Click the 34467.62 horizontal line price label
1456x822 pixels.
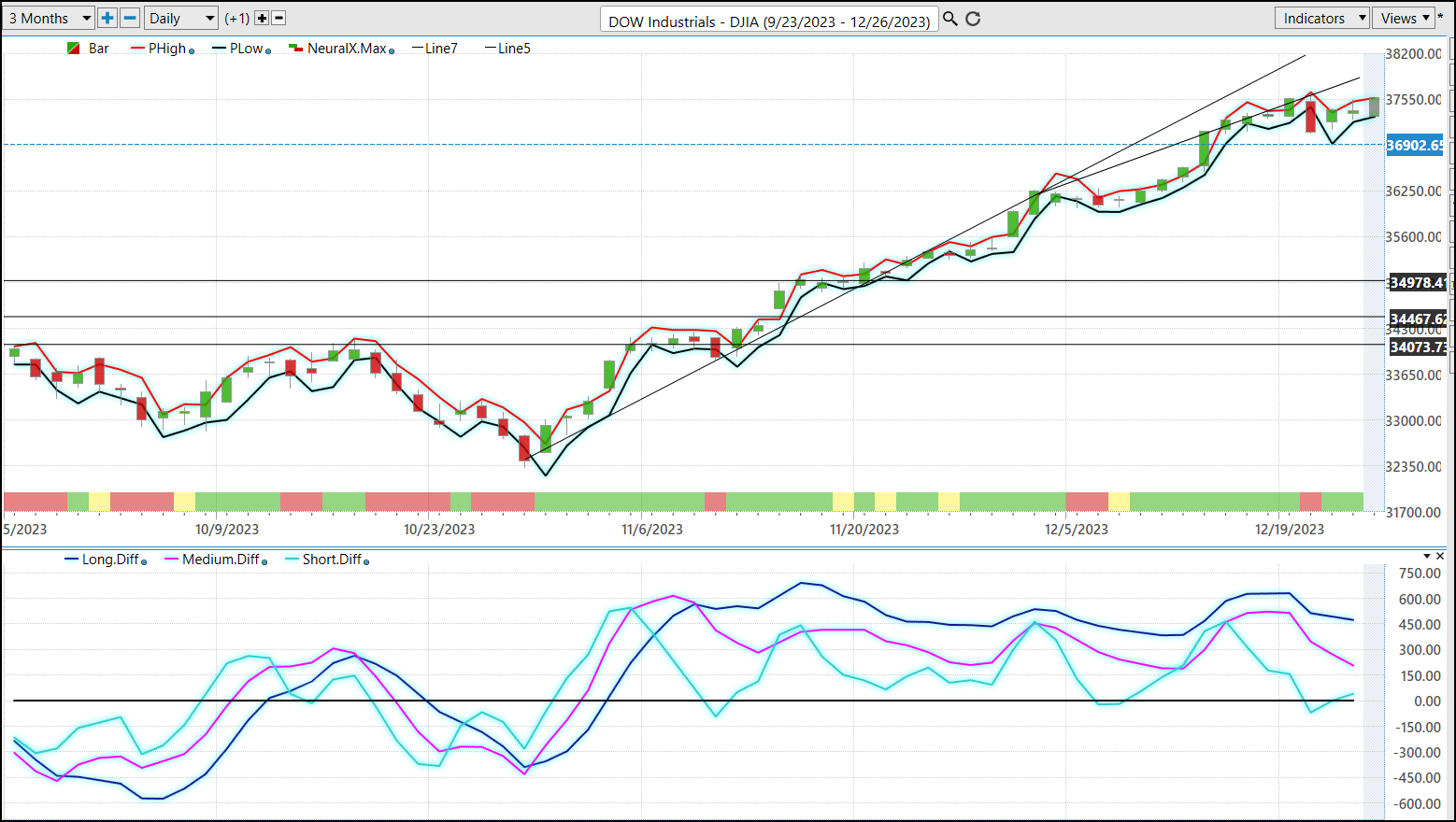pyautogui.click(x=1418, y=319)
